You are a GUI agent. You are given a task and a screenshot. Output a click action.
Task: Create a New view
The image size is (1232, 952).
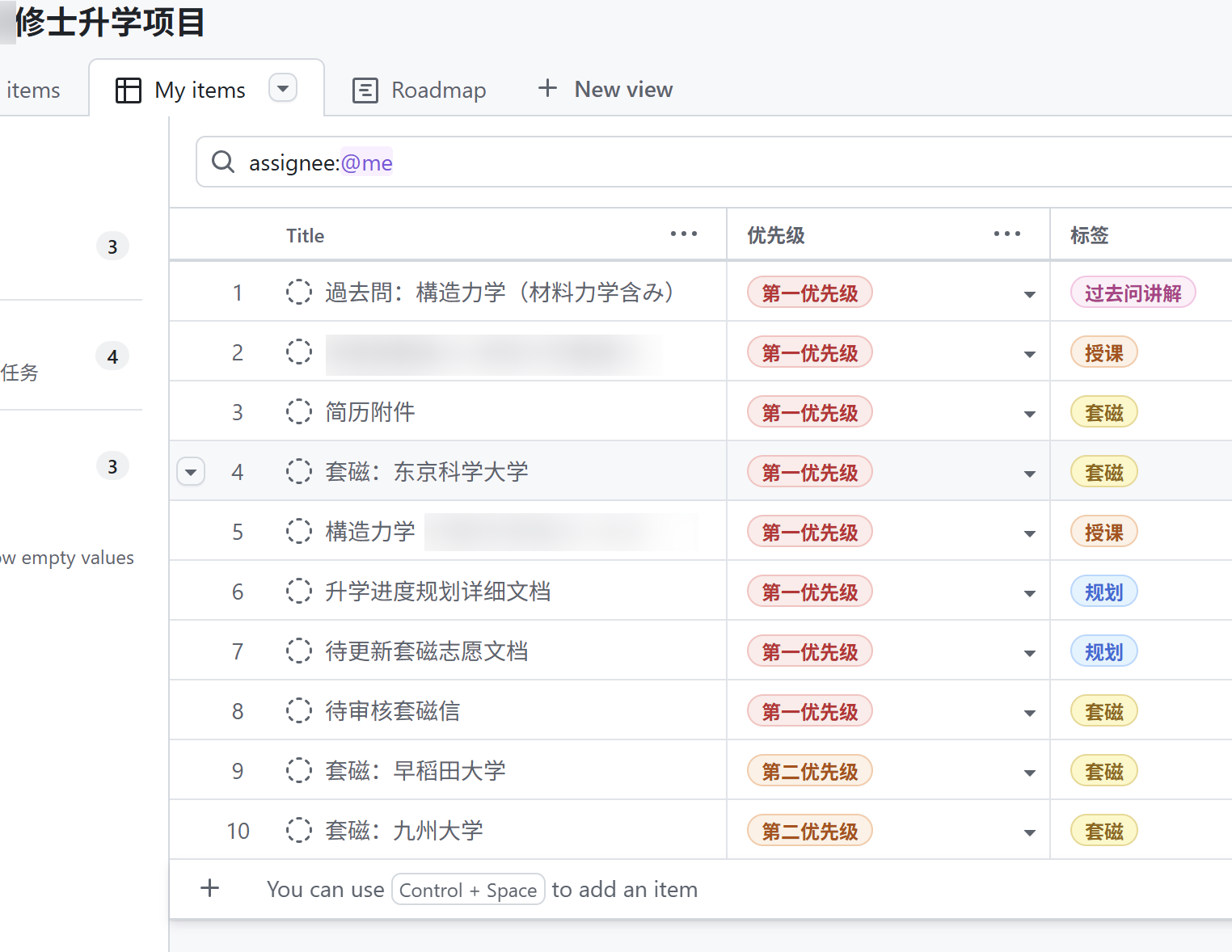605,89
